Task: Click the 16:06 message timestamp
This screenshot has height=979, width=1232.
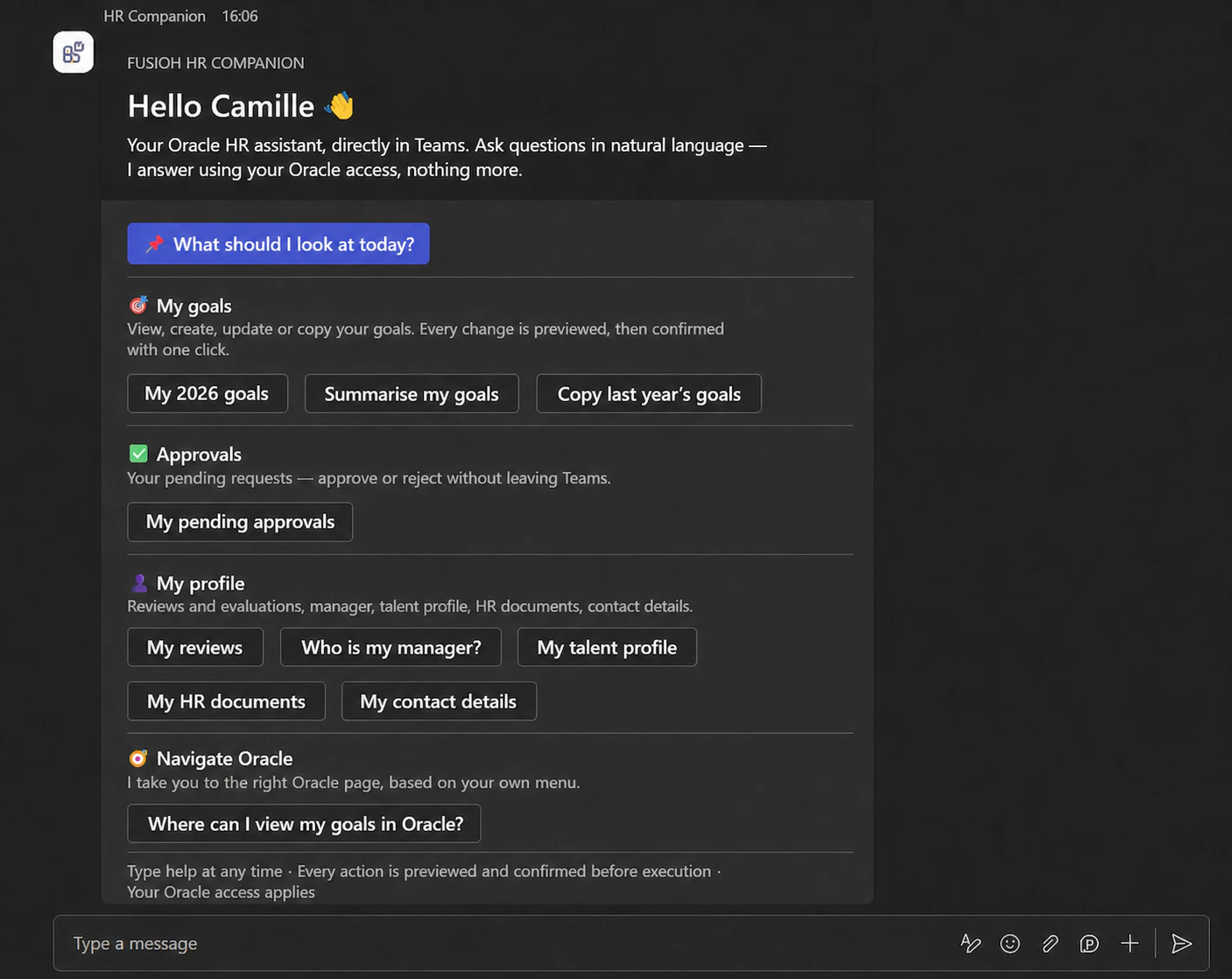Action: [240, 16]
